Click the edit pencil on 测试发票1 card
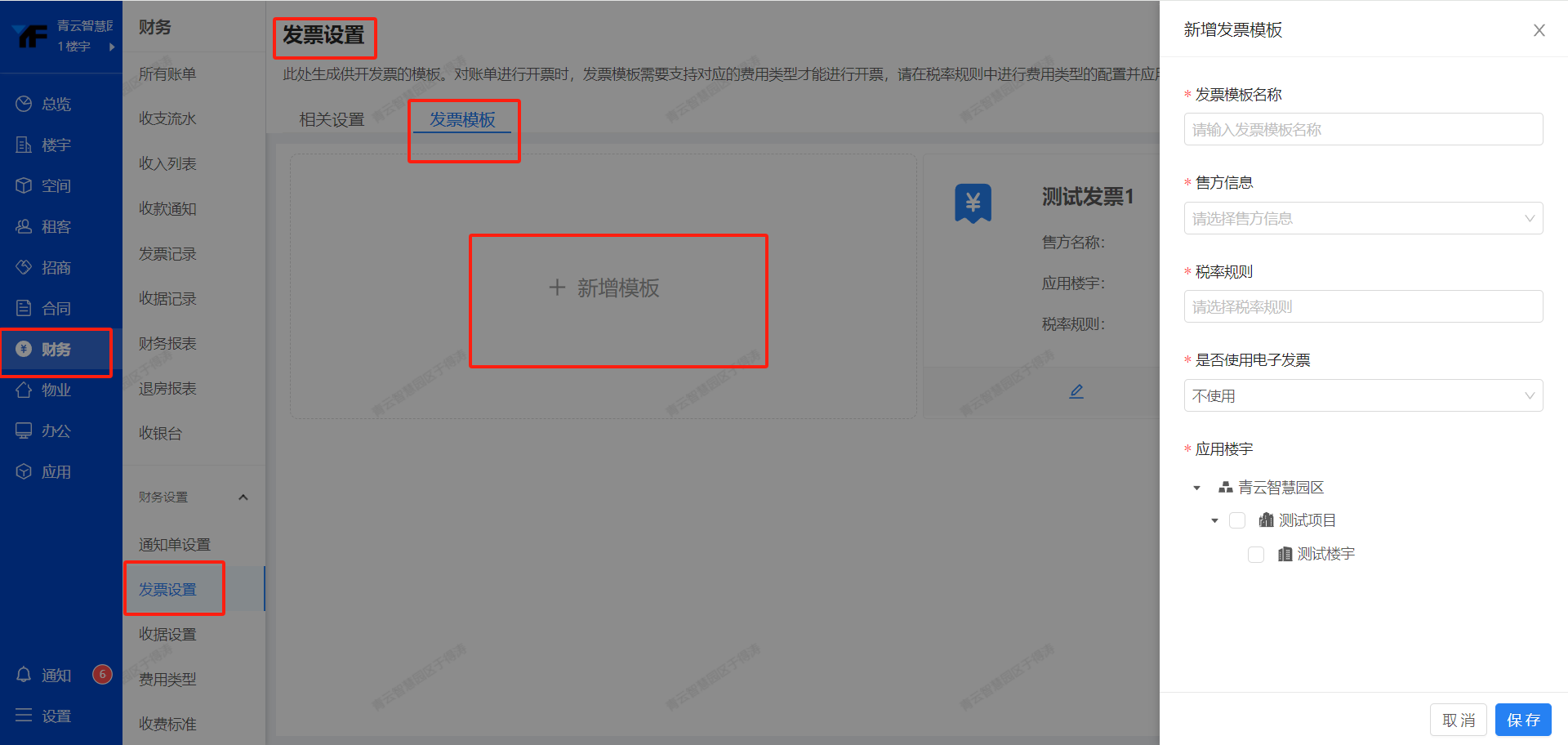Viewport: 1568px width, 745px height. [x=1076, y=391]
